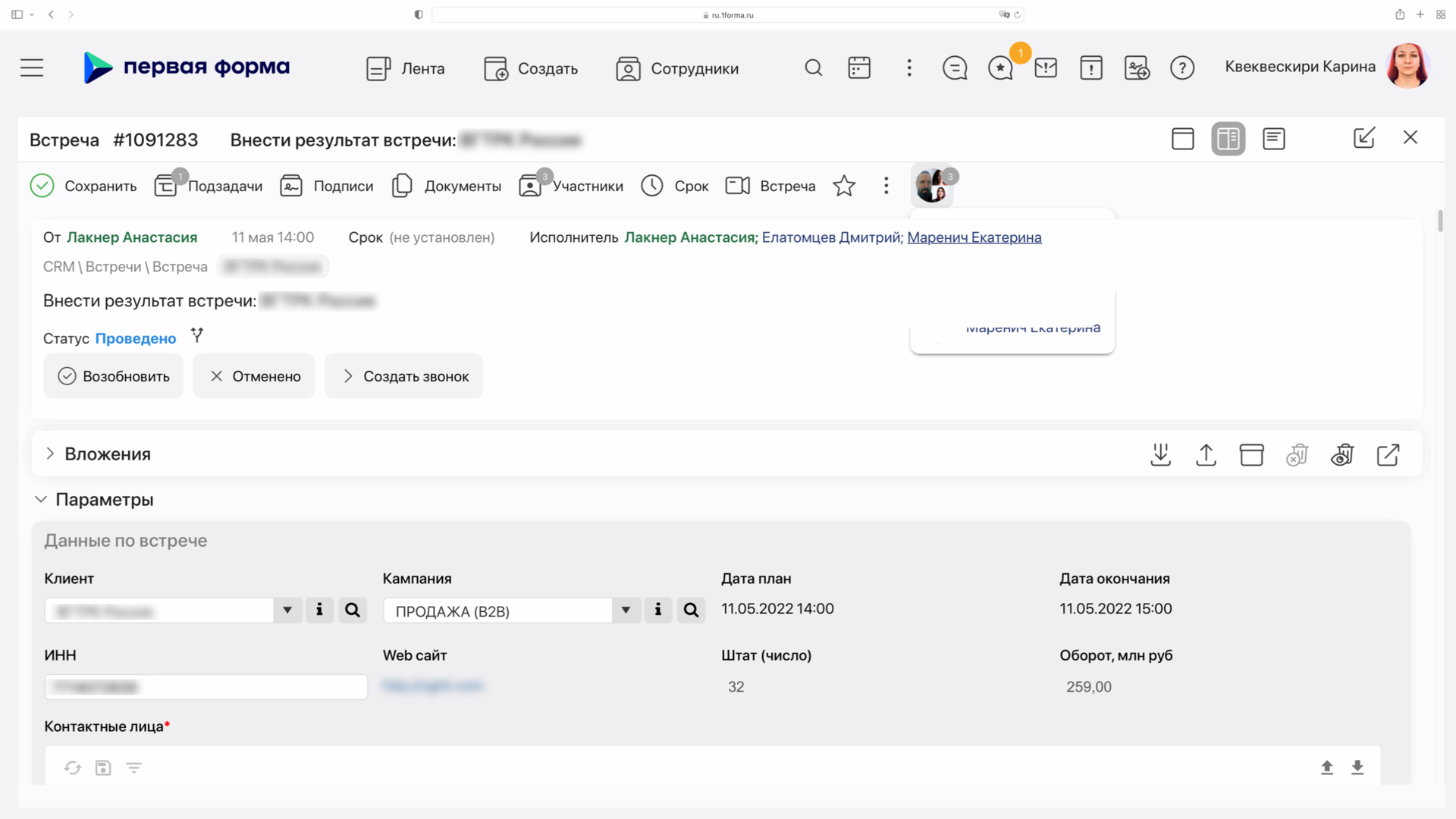Click the Возобновить button
The height and width of the screenshot is (819, 1456).
click(x=114, y=376)
